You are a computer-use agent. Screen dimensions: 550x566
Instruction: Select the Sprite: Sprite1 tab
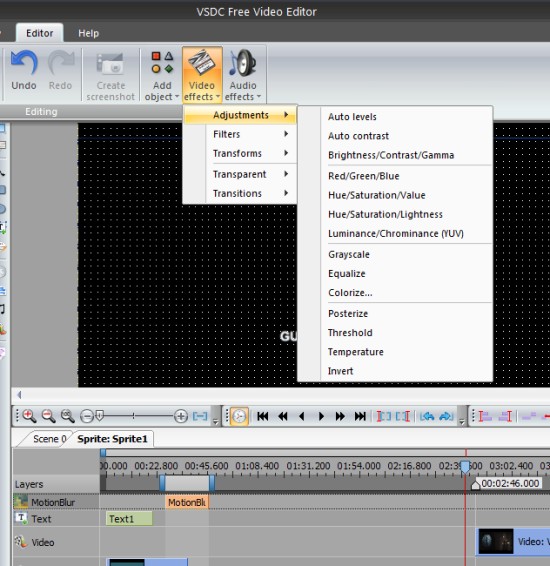[x=112, y=439]
